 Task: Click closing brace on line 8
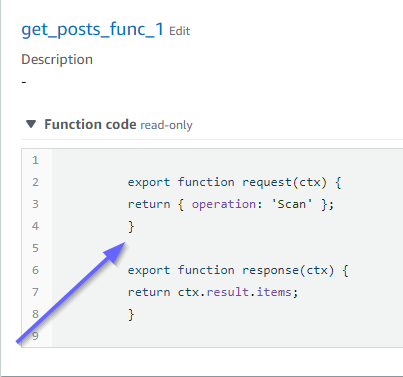click(x=131, y=315)
